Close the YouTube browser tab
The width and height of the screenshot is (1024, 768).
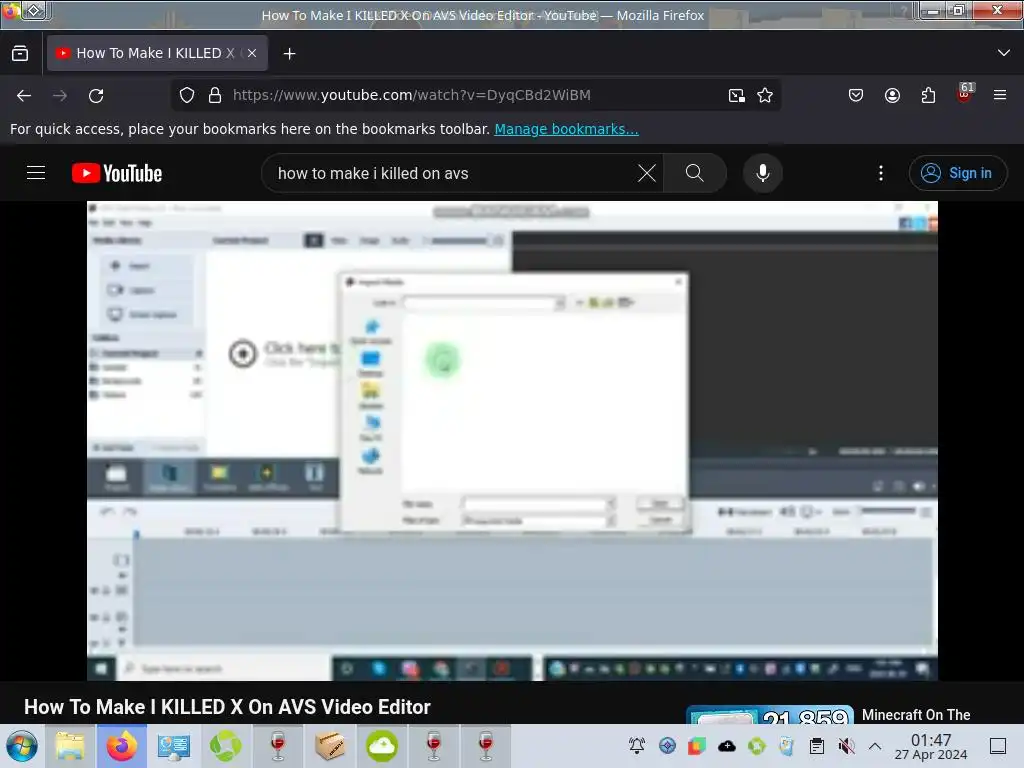pos(252,54)
